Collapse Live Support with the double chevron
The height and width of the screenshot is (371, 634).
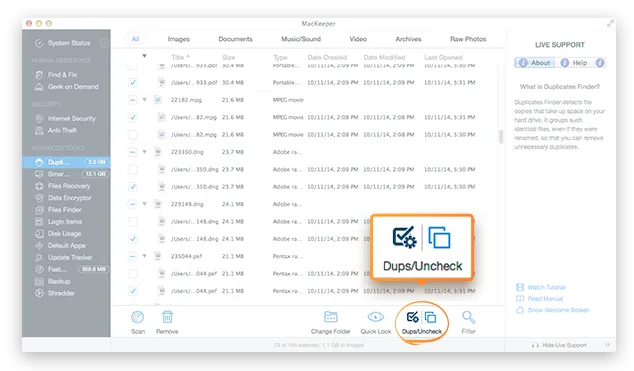(x=607, y=345)
